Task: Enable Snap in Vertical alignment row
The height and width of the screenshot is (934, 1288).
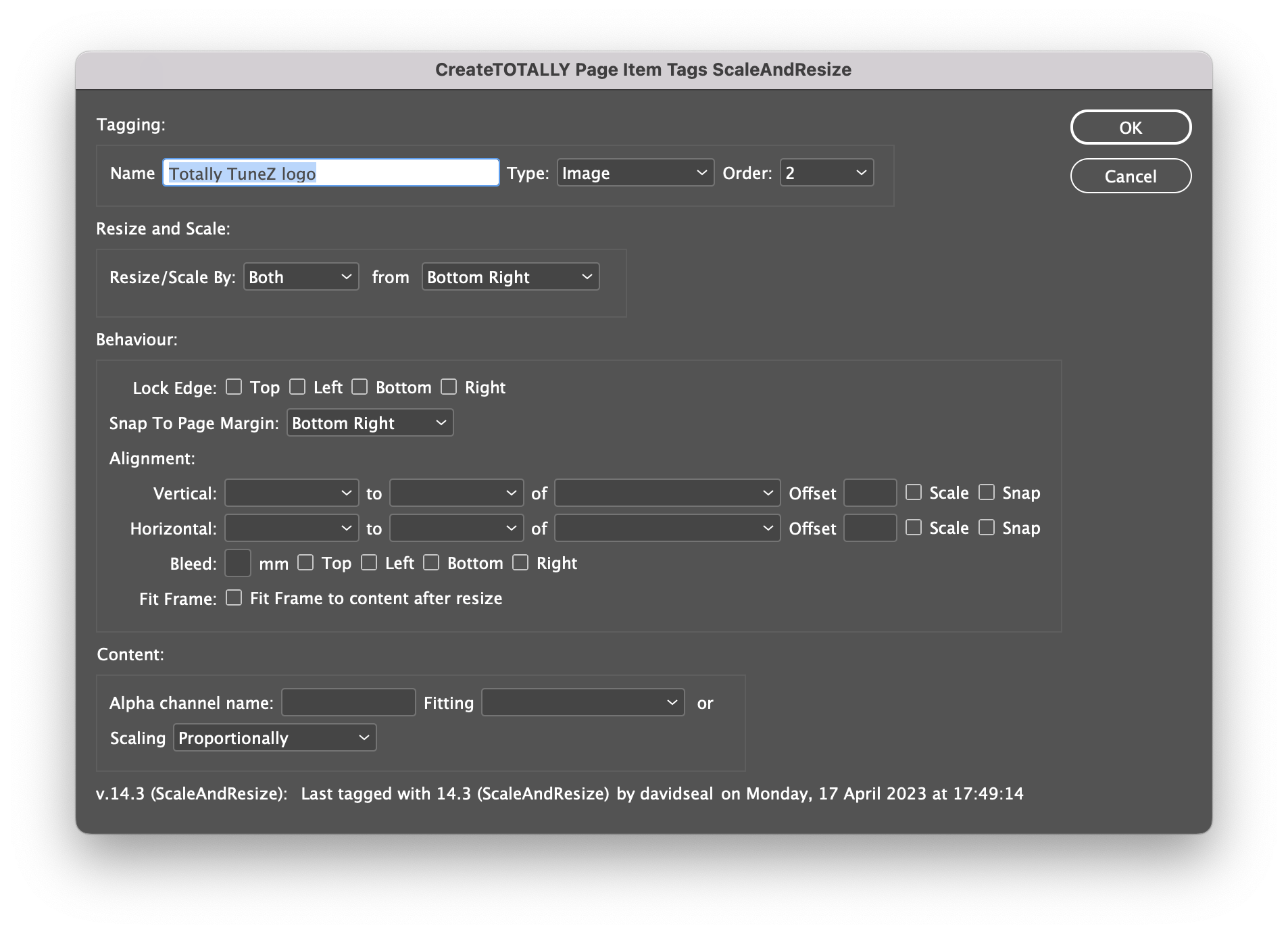Action: [987, 492]
